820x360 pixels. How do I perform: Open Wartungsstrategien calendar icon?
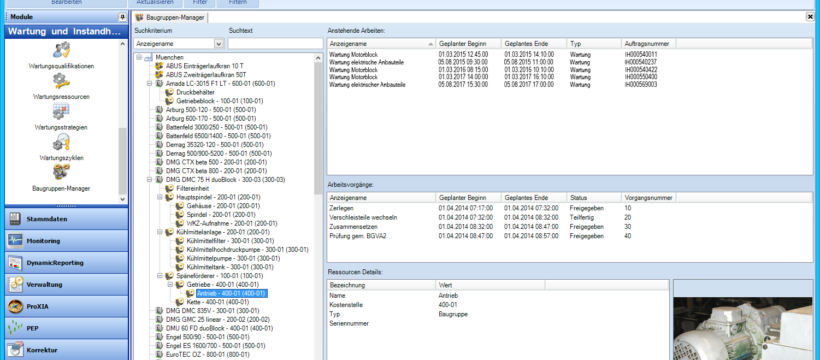point(61,111)
